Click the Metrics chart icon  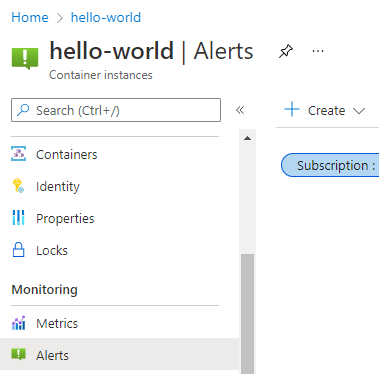coord(18,323)
